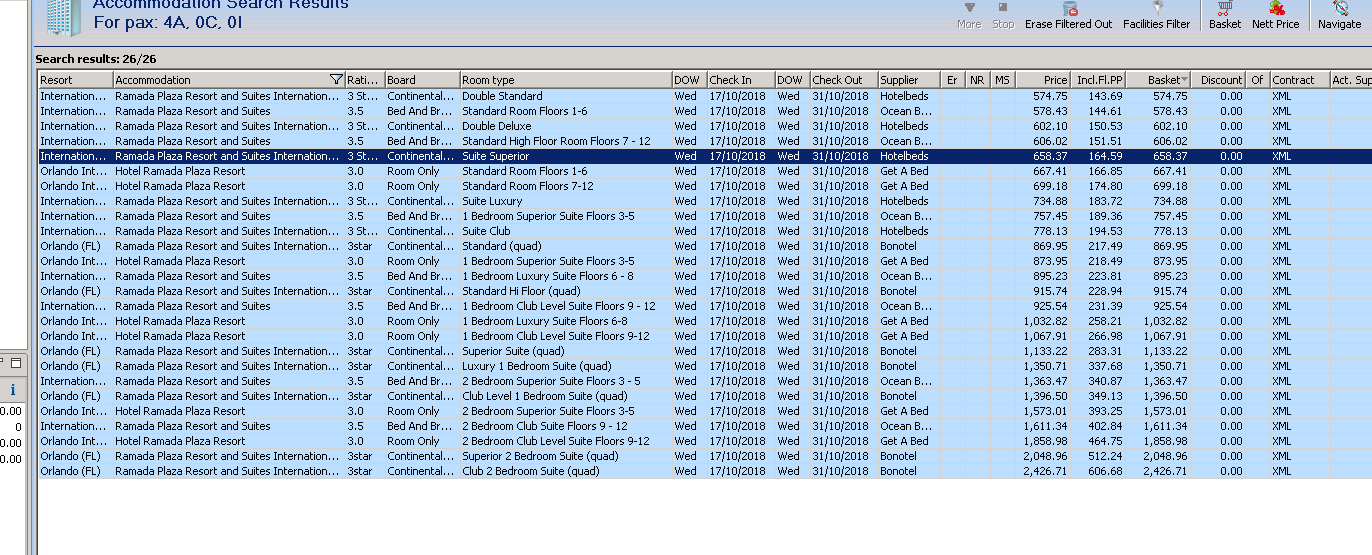The image size is (1372, 555).
Task: Open the Facilities Filter funnel
Action: pos(1157,7)
